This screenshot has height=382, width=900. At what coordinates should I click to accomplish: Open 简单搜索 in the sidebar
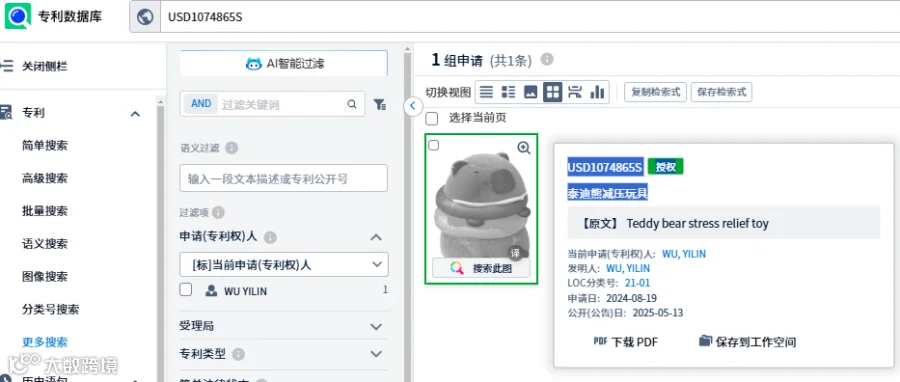[x=45, y=146]
